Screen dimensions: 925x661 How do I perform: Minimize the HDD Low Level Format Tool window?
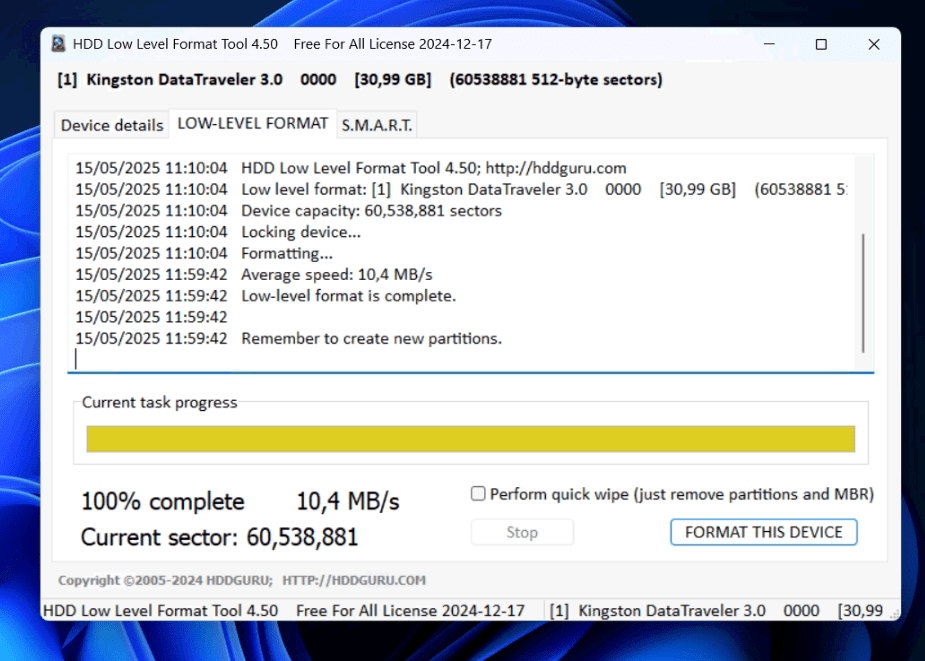(769, 44)
